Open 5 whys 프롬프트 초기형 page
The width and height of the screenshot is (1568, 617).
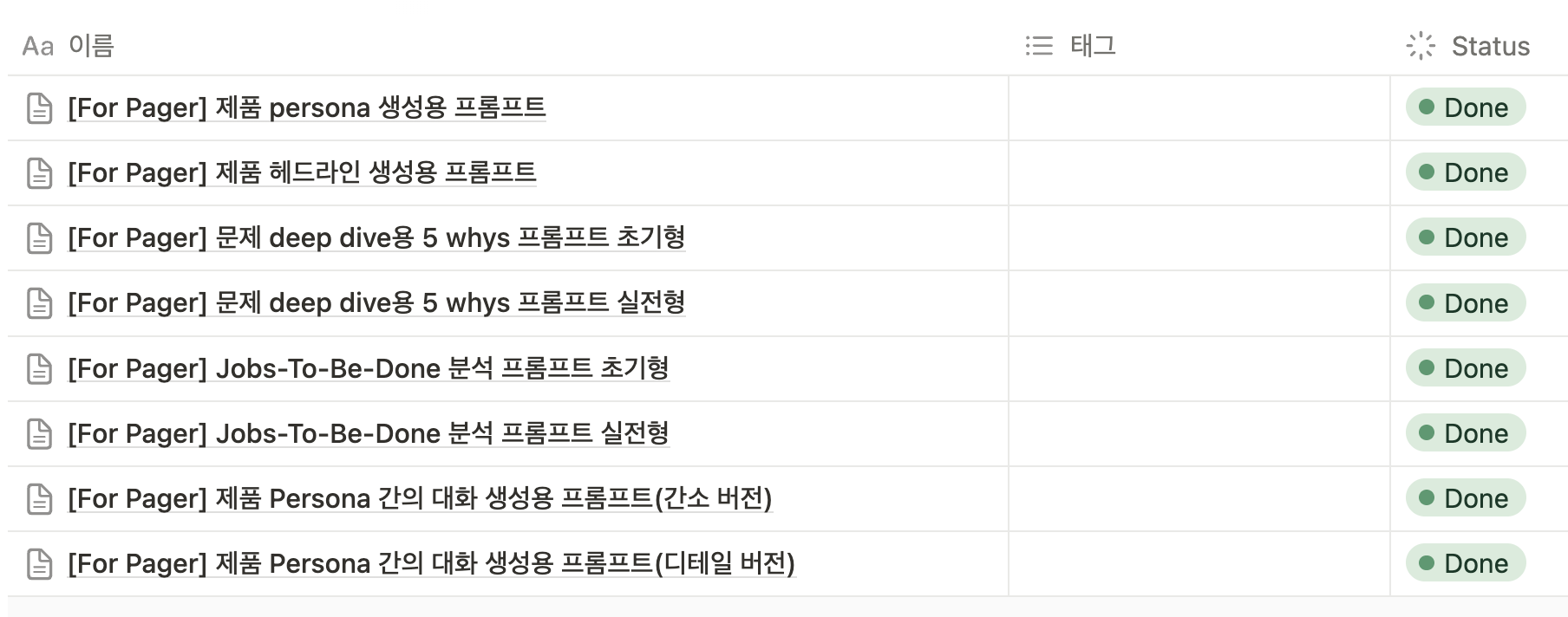[376, 237]
